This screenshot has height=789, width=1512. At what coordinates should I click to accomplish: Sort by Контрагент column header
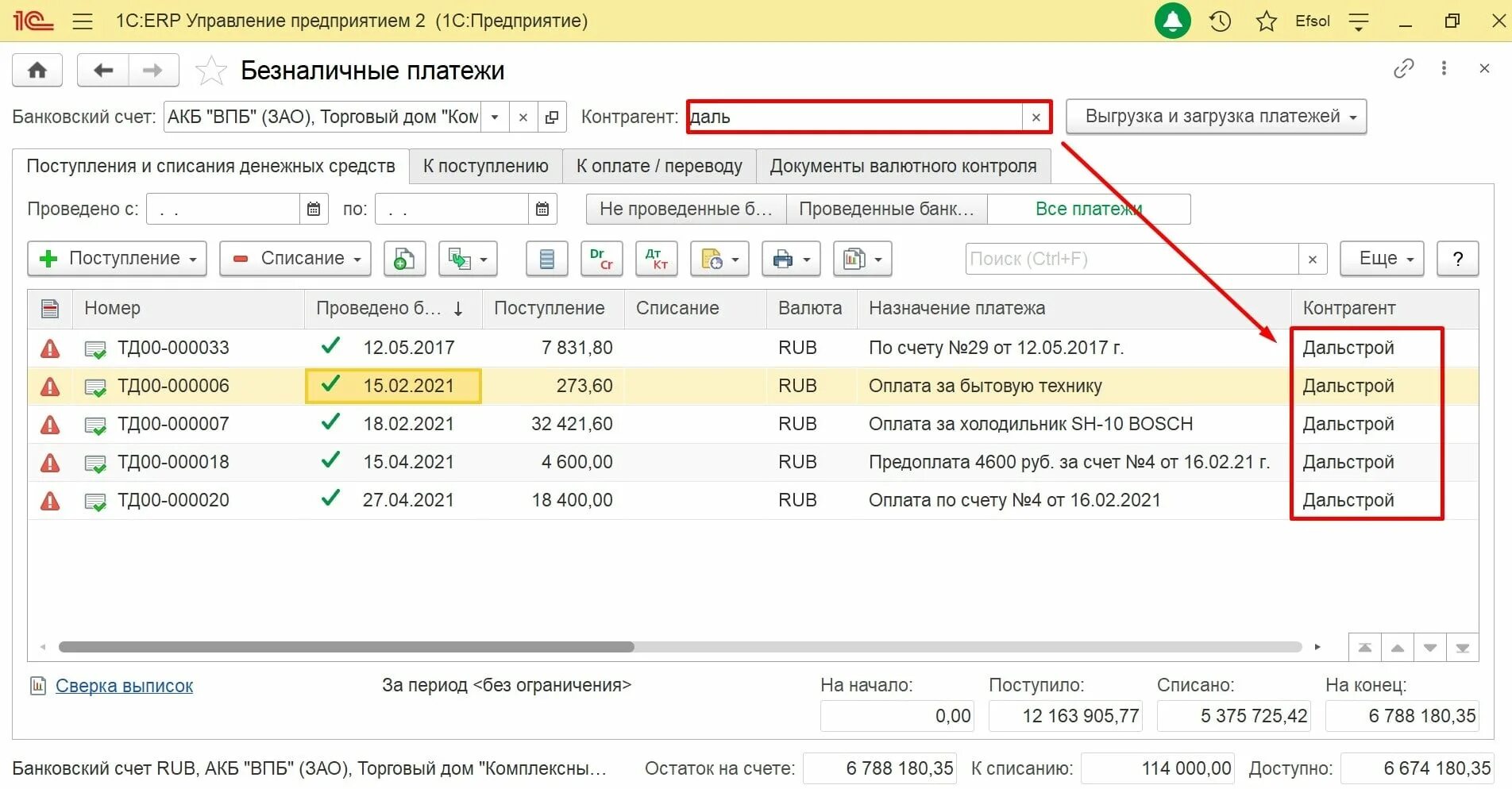pyautogui.click(x=1385, y=308)
